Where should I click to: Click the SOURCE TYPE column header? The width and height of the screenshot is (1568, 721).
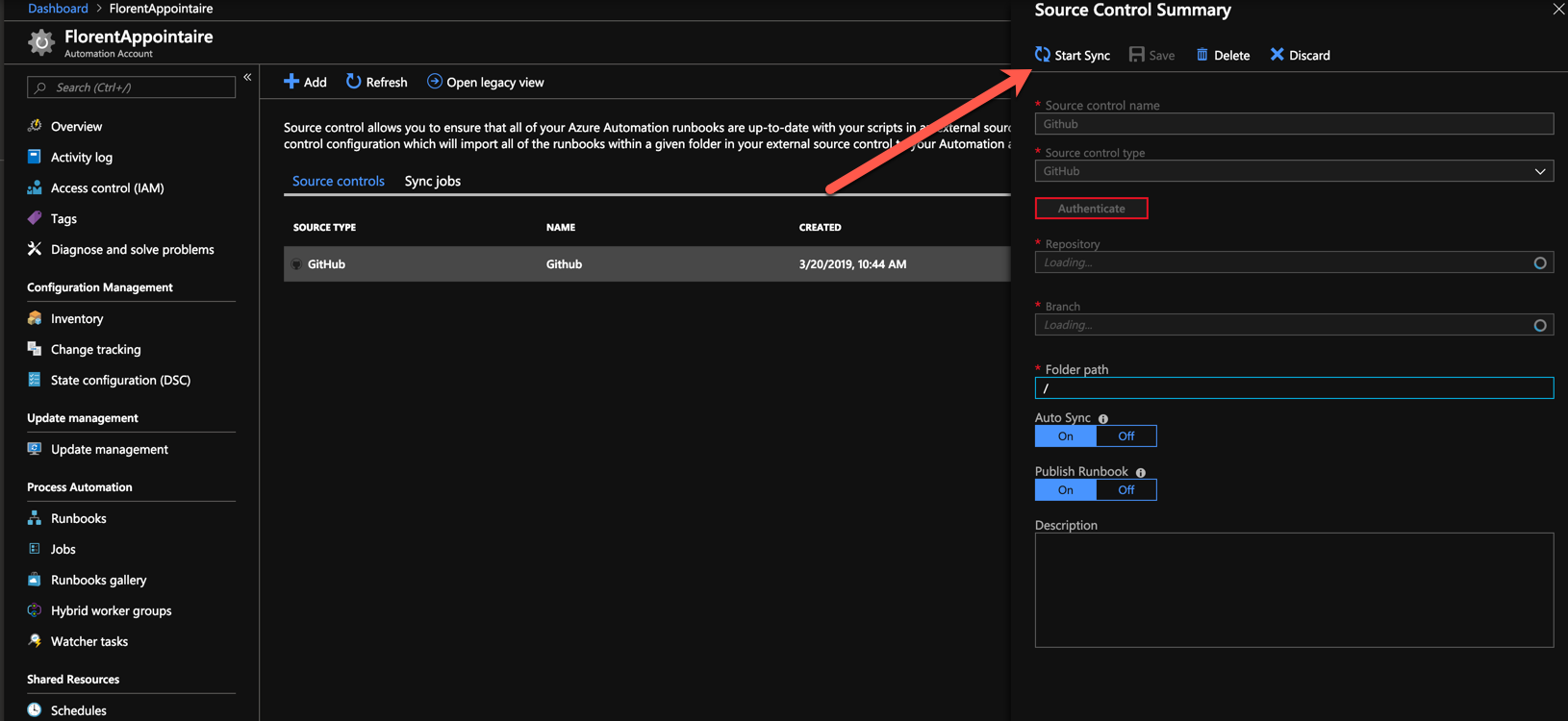click(x=324, y=228)
